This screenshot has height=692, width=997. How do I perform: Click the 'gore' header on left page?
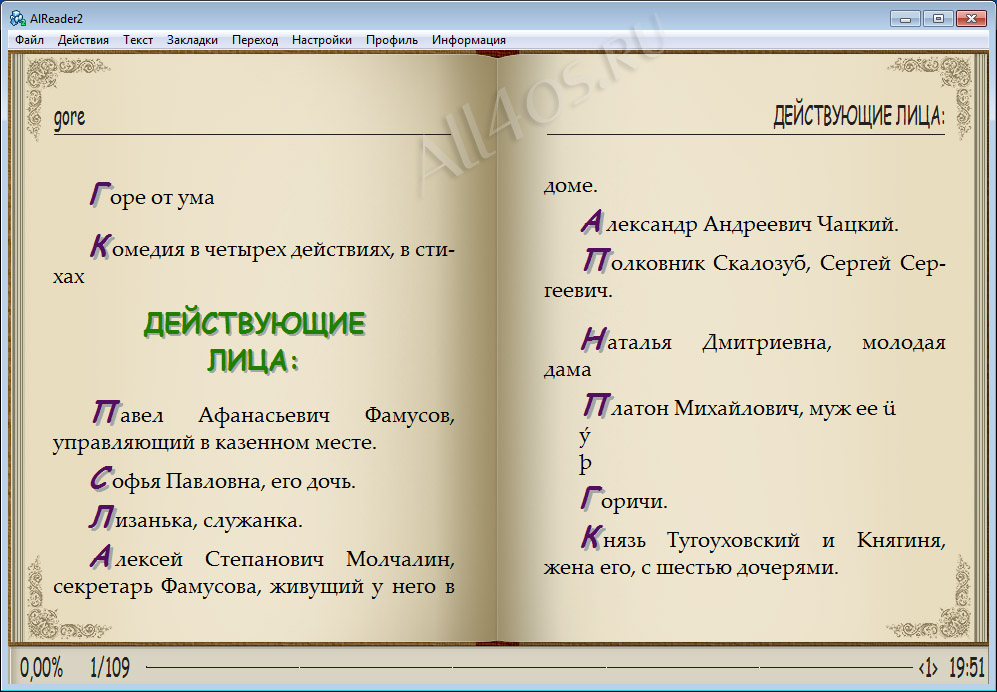click(x=69, y=118)
